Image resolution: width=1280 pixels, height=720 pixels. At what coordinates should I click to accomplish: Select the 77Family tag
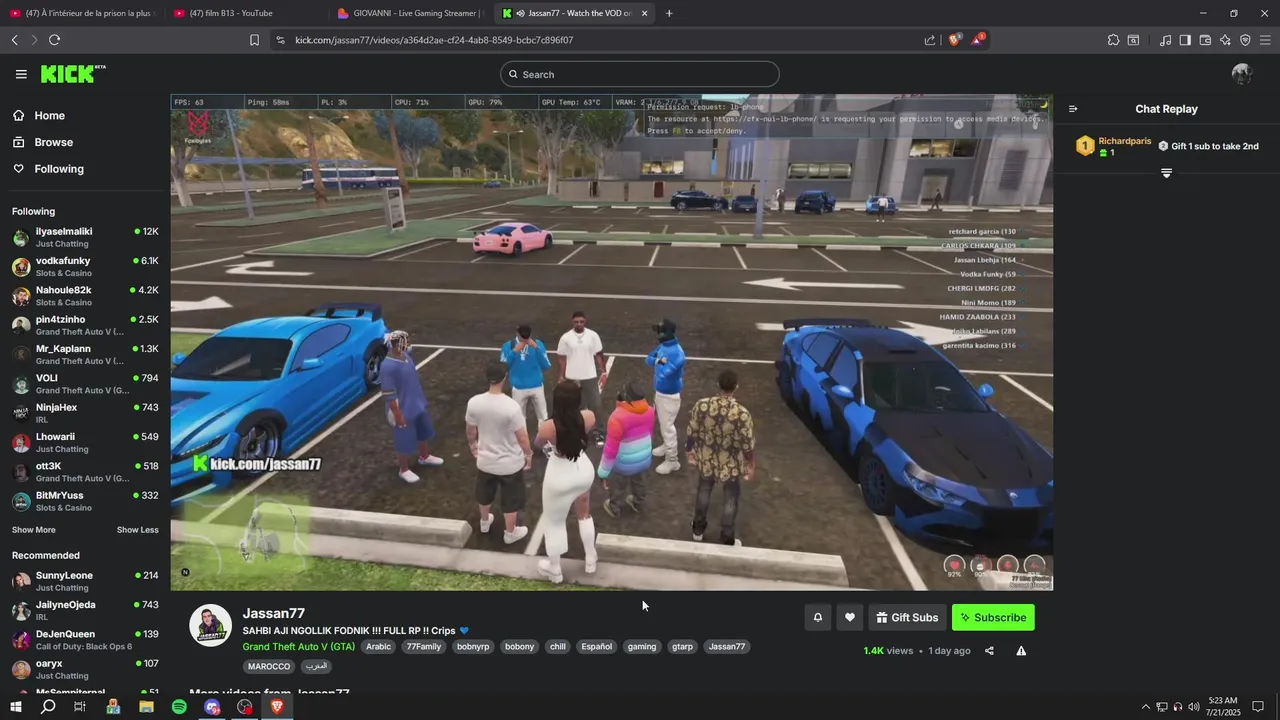pos(423,647)
